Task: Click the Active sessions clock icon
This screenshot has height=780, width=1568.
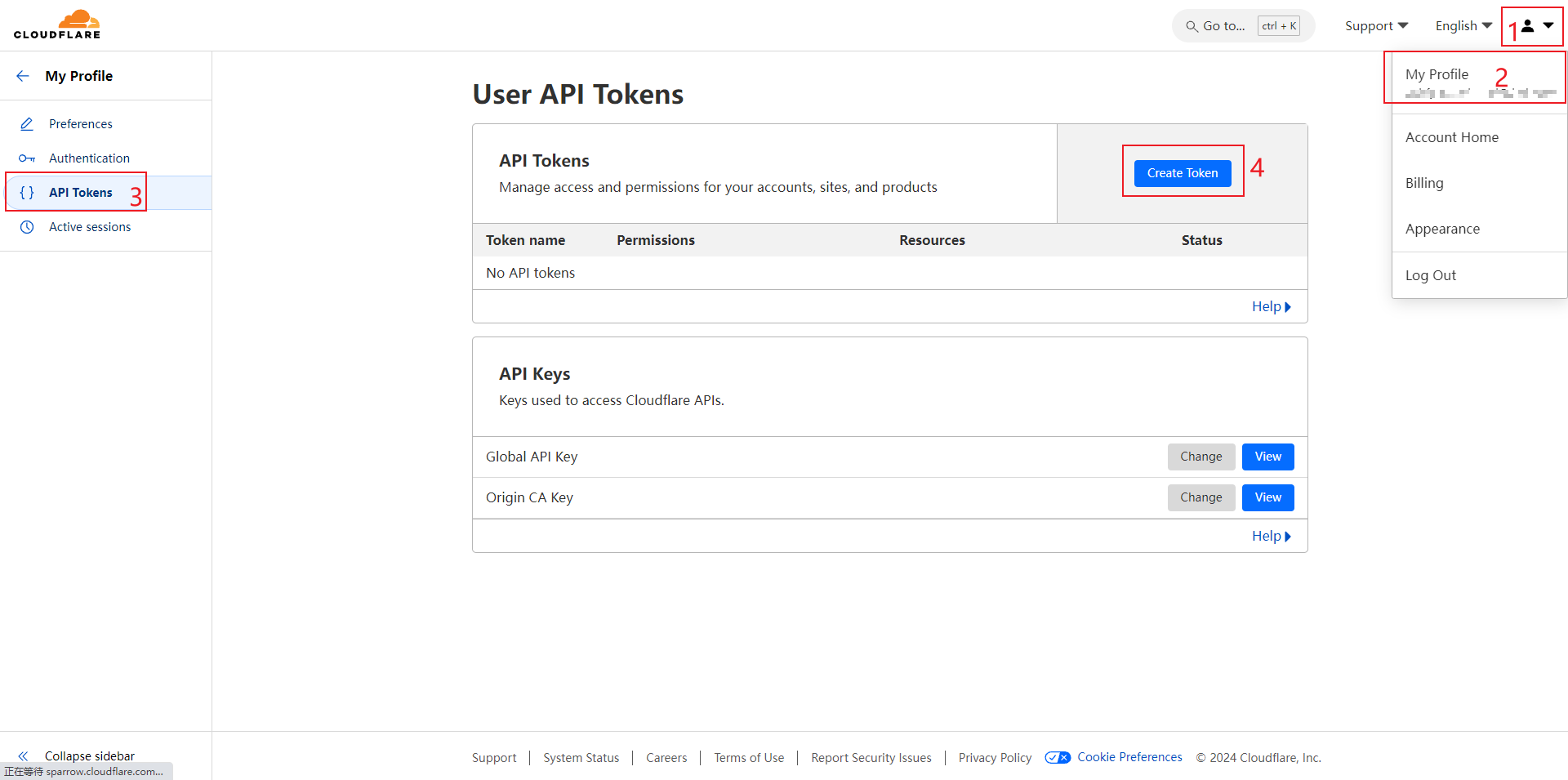Action: point(27,227)
